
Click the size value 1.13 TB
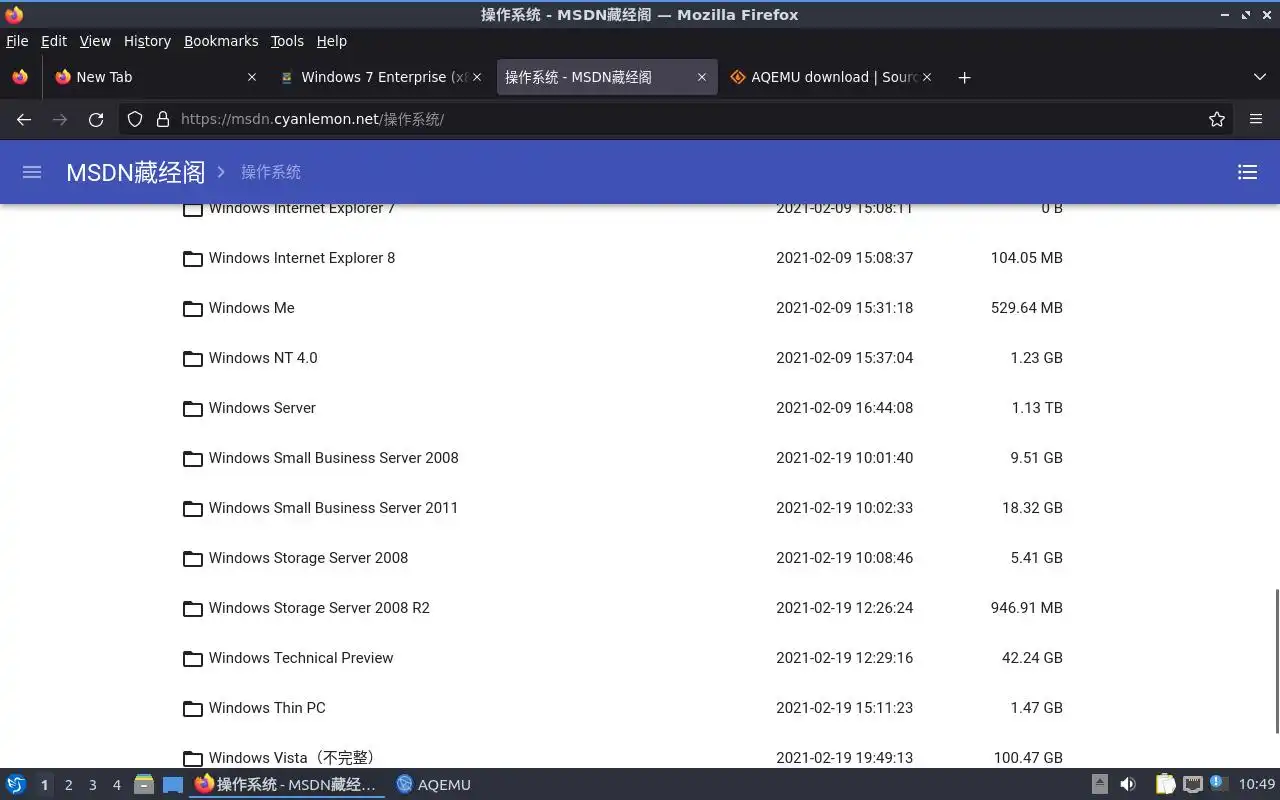pos(1037,408)
